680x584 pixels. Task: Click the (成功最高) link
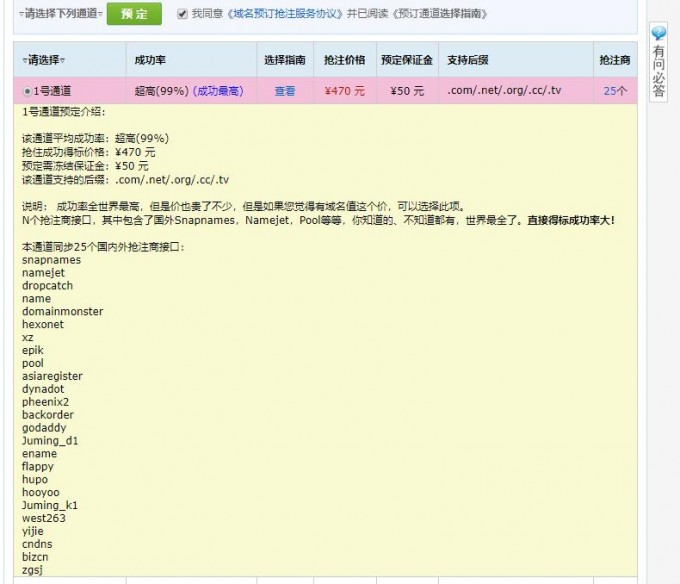pos(218,91)
